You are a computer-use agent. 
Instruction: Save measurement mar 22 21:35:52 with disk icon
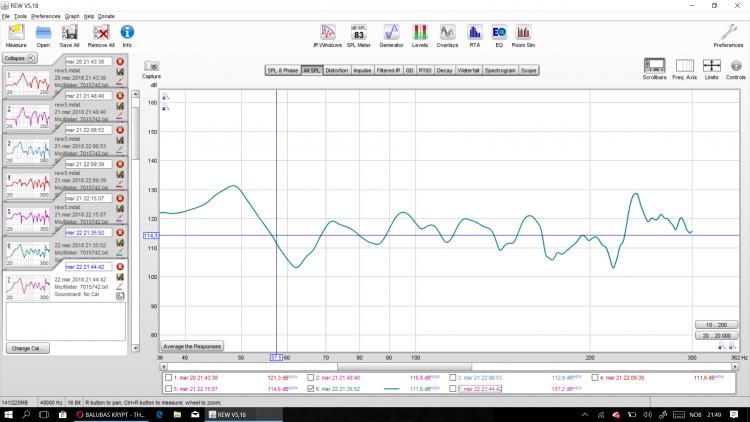pos(120,243)
